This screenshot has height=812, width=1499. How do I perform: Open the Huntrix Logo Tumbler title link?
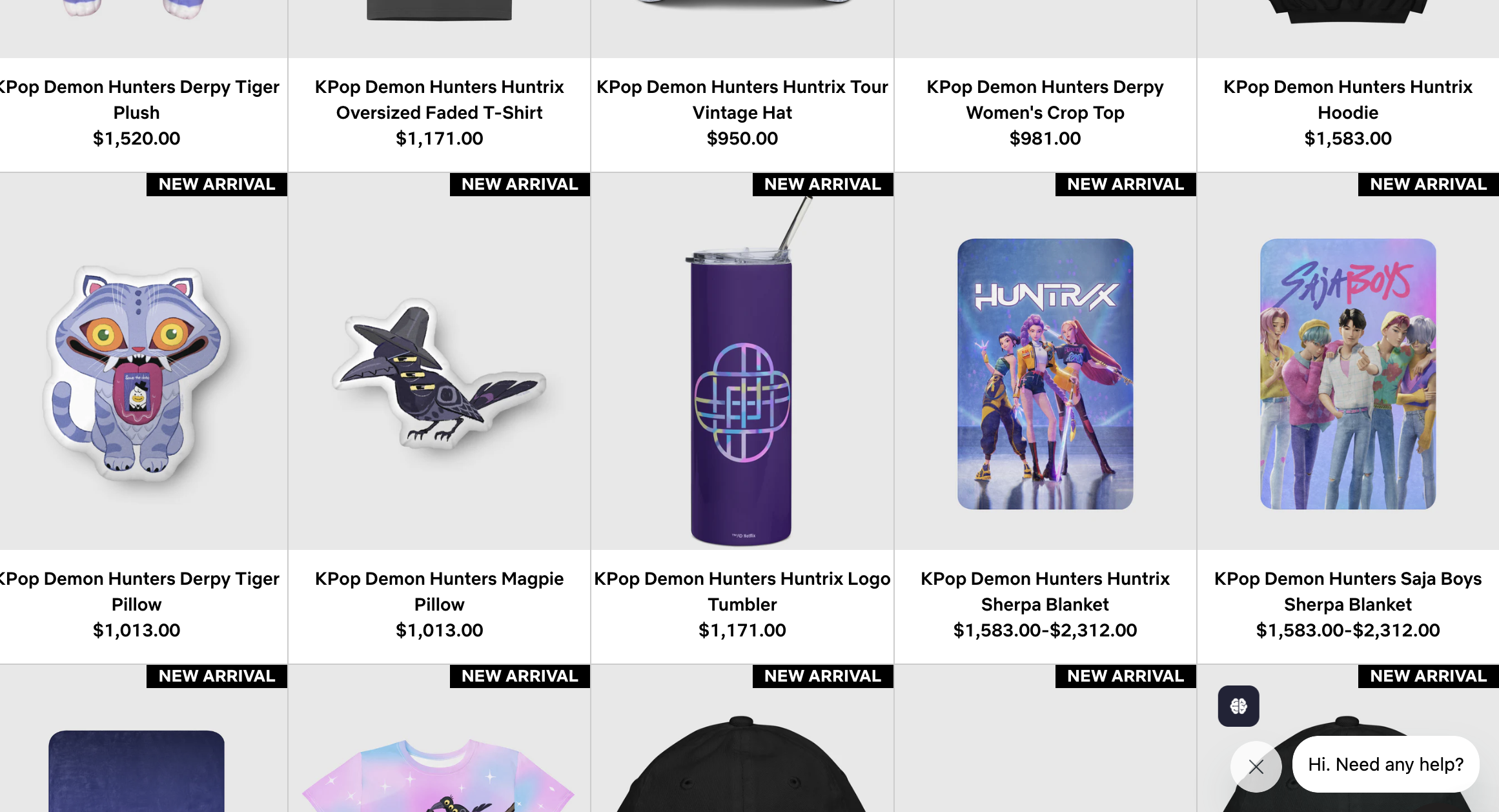tap(742, 591)
